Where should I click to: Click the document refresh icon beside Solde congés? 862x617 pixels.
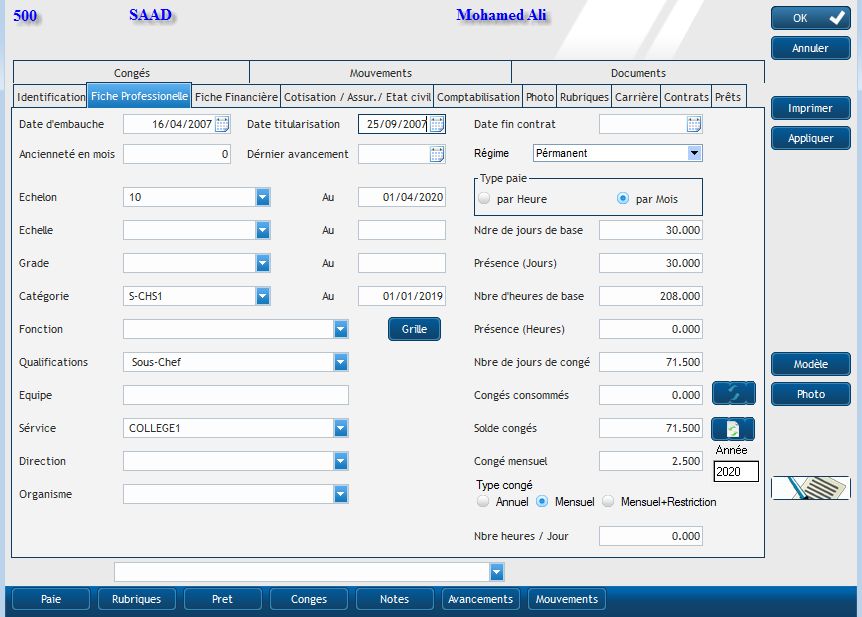(733, 429)
